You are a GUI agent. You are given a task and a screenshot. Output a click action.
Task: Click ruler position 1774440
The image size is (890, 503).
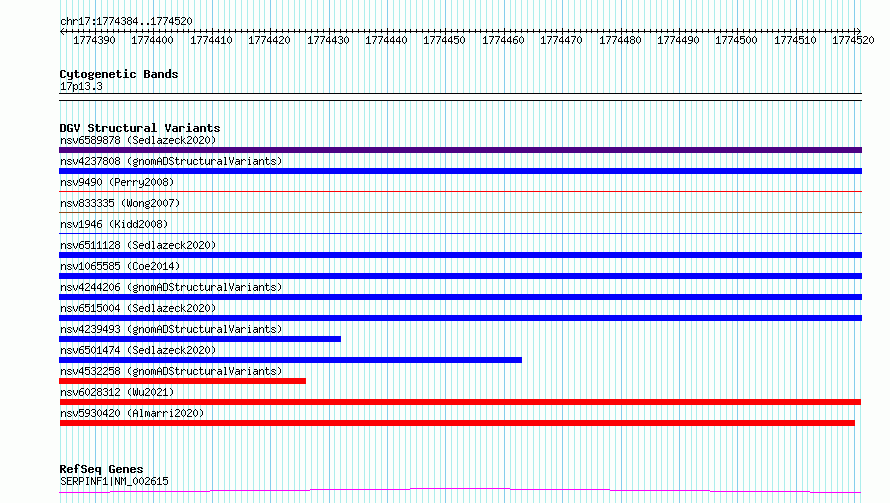386,40
